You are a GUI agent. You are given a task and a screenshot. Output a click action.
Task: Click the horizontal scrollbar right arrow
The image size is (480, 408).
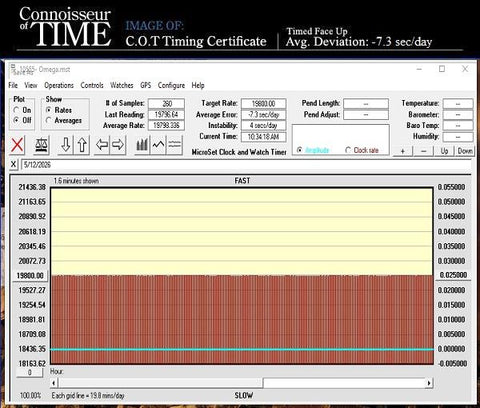tap(429, 383)
